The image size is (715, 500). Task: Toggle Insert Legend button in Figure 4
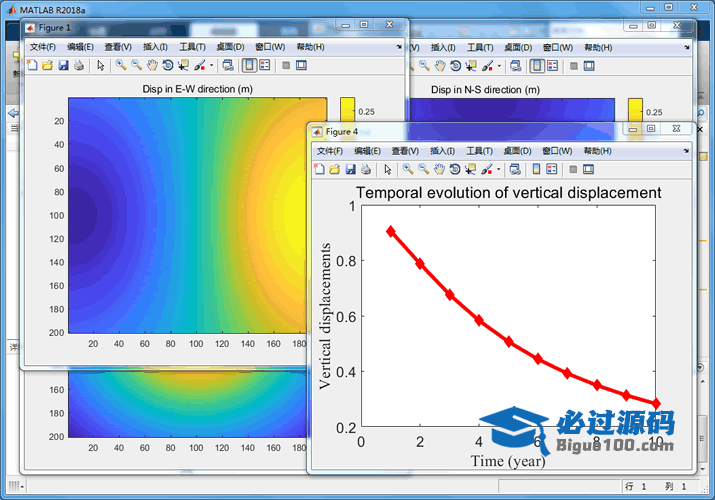click(x=552, y=170)
